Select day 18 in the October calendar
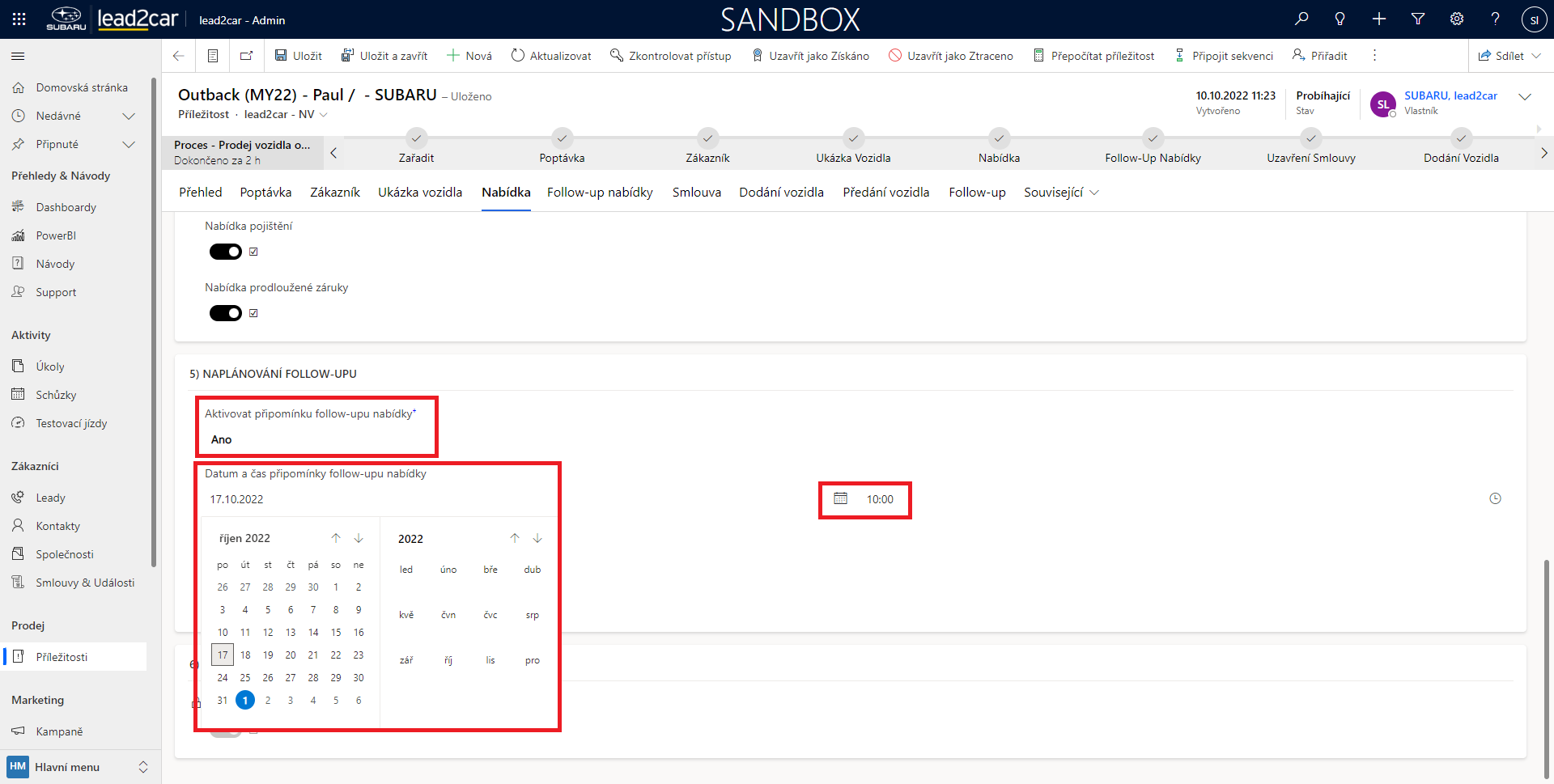The image size is (1554, 784). click(x=245, y=655)
